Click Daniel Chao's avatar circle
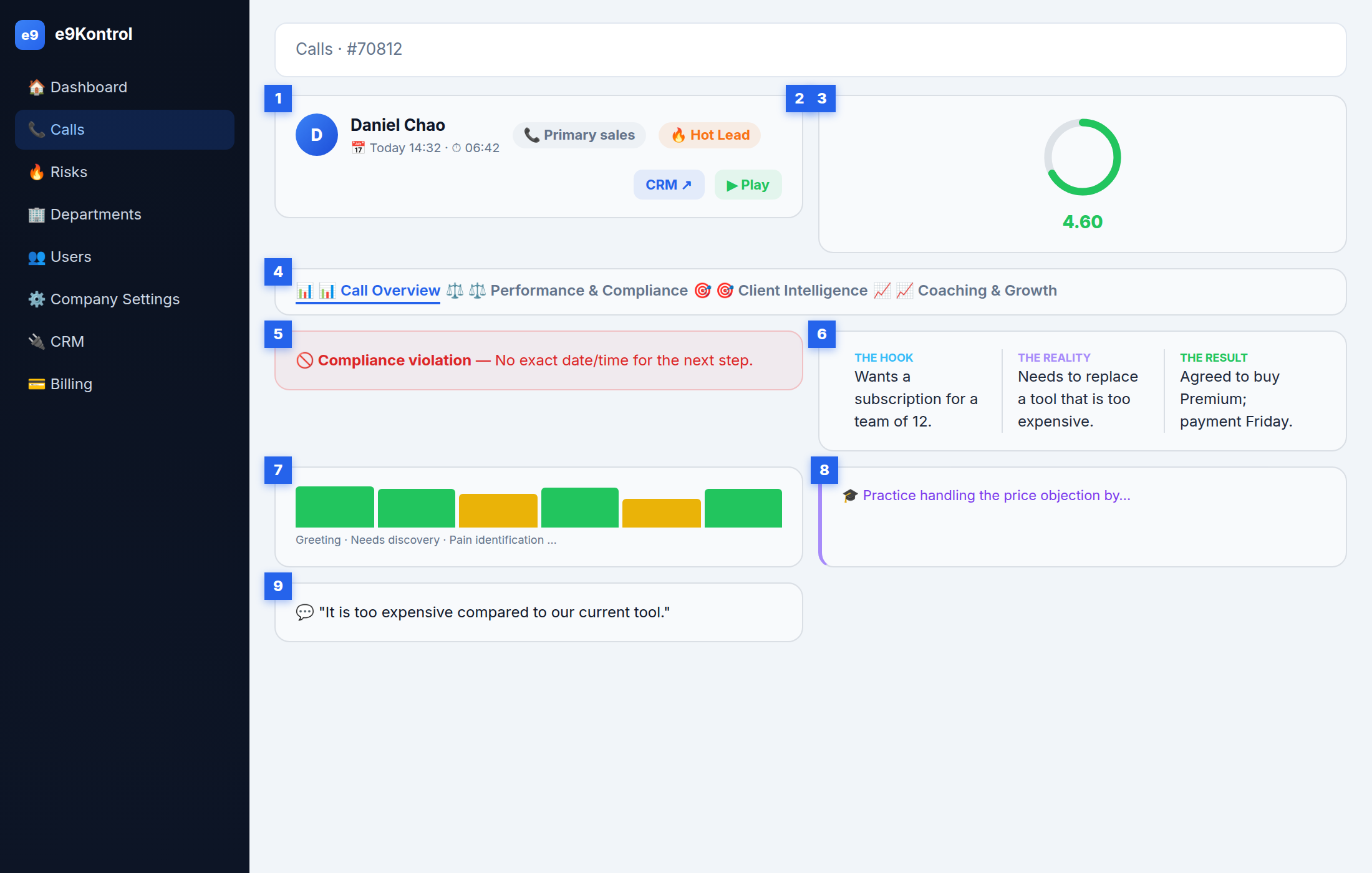The width and height of the screenshot is (1372, 873). click(317, 135)
